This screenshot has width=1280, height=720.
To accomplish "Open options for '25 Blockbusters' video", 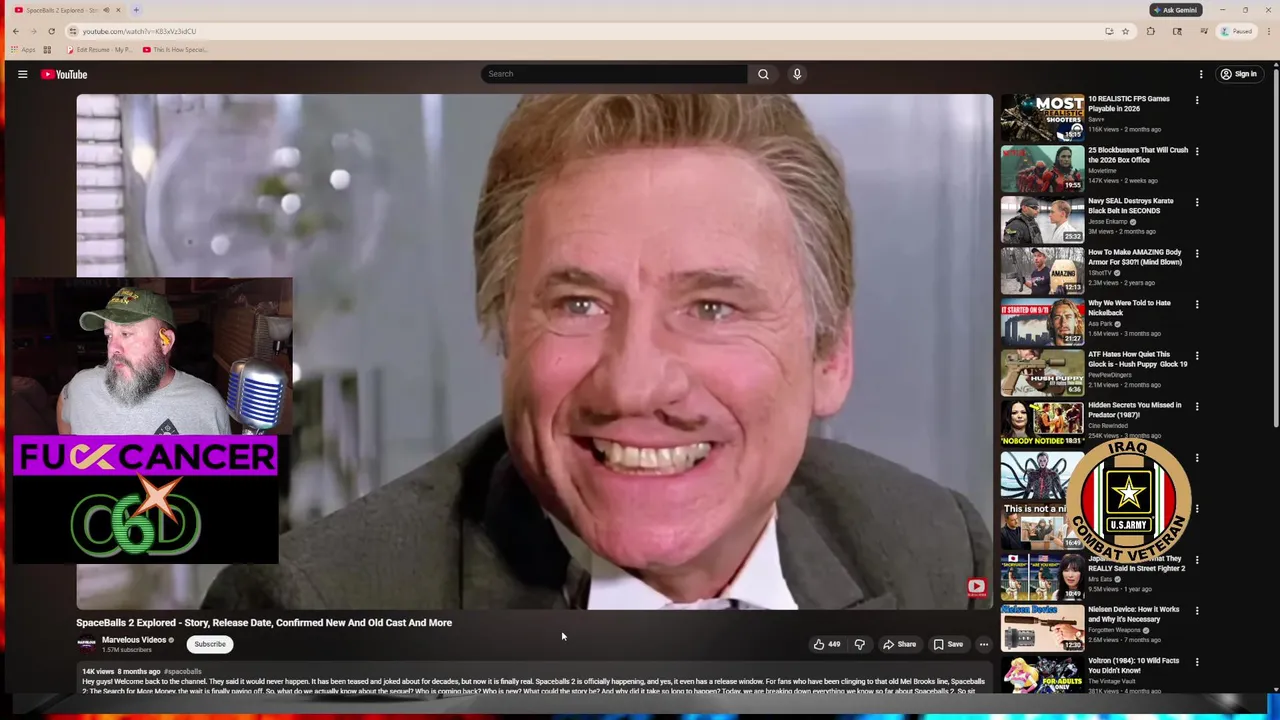I will tap(1197, 151).
